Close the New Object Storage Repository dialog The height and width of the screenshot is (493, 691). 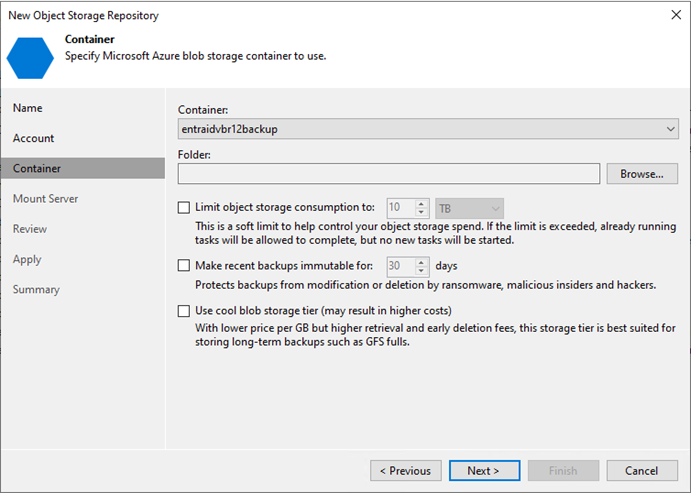pos(676,15)
